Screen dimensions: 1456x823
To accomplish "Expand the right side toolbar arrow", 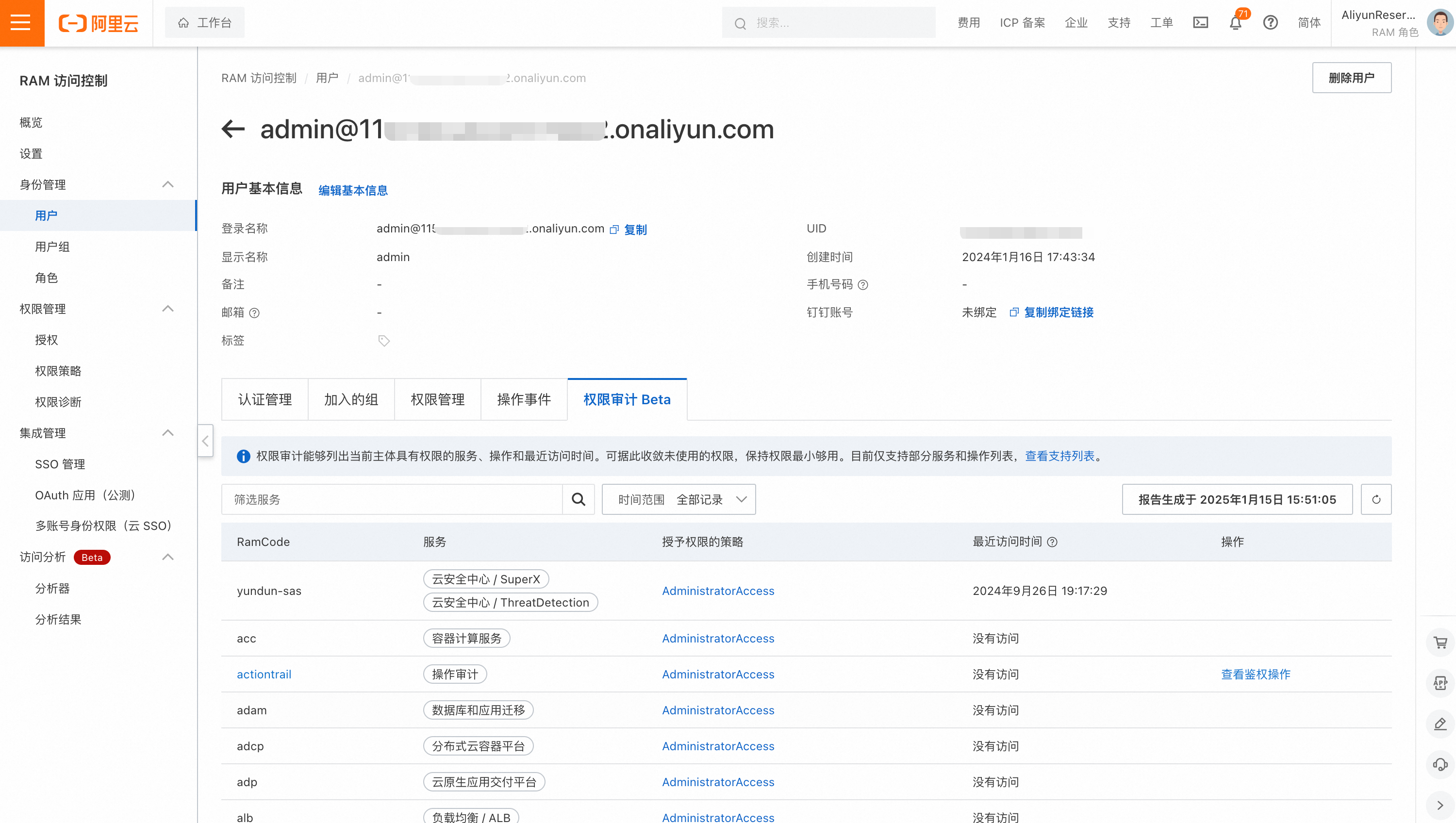I will pyautogui.click(x=1440, y=806).
